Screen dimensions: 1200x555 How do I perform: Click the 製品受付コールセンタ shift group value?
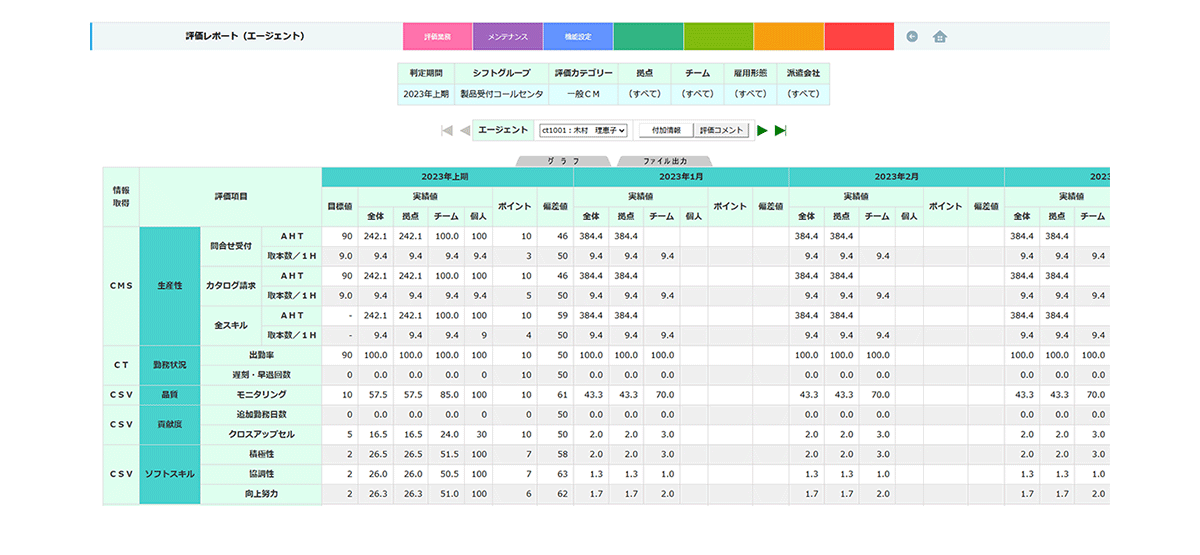coord(502,94)
